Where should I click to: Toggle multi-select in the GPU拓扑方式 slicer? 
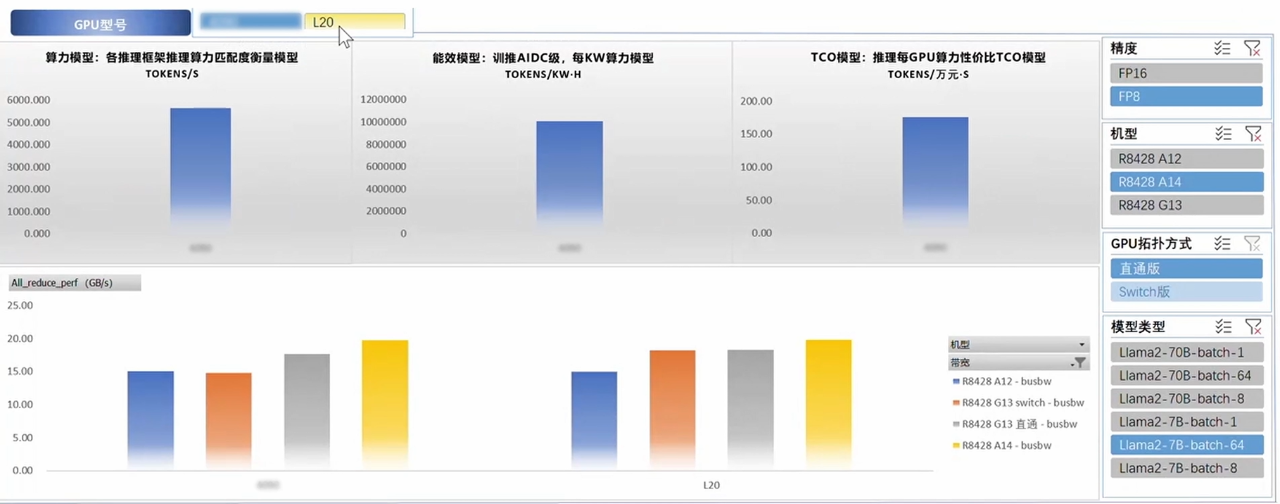[x=1222, y=243]
